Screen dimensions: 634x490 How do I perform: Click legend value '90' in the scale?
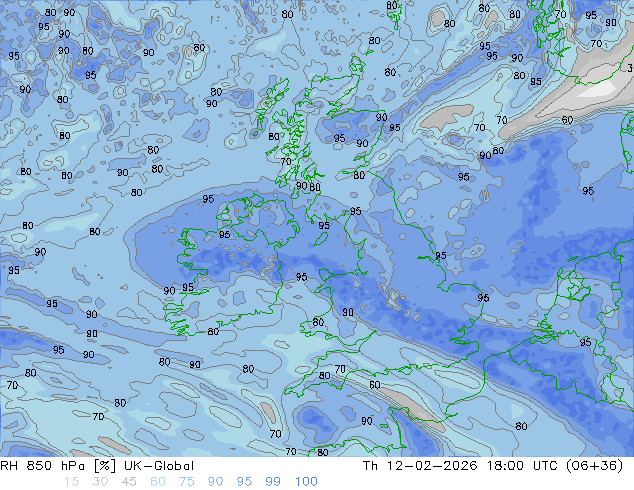(x=215, y=482)
